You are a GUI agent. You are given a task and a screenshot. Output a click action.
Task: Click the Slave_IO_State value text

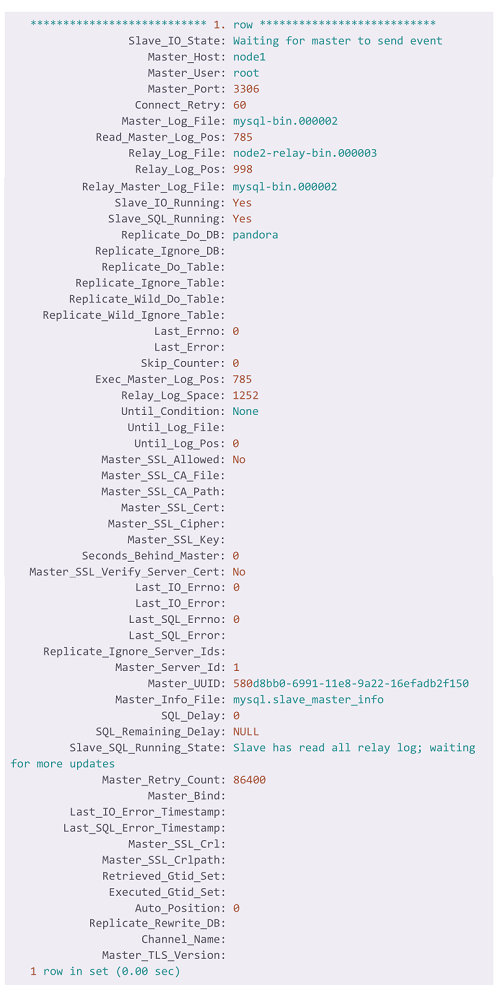(337, 41)
